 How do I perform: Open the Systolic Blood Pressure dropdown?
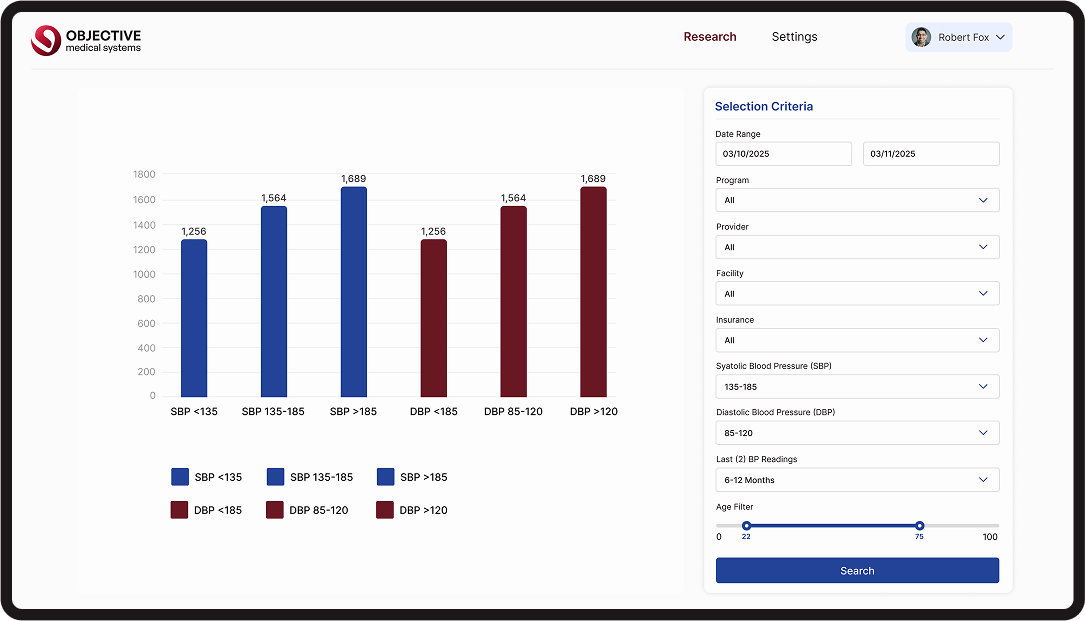pos(857,387)
